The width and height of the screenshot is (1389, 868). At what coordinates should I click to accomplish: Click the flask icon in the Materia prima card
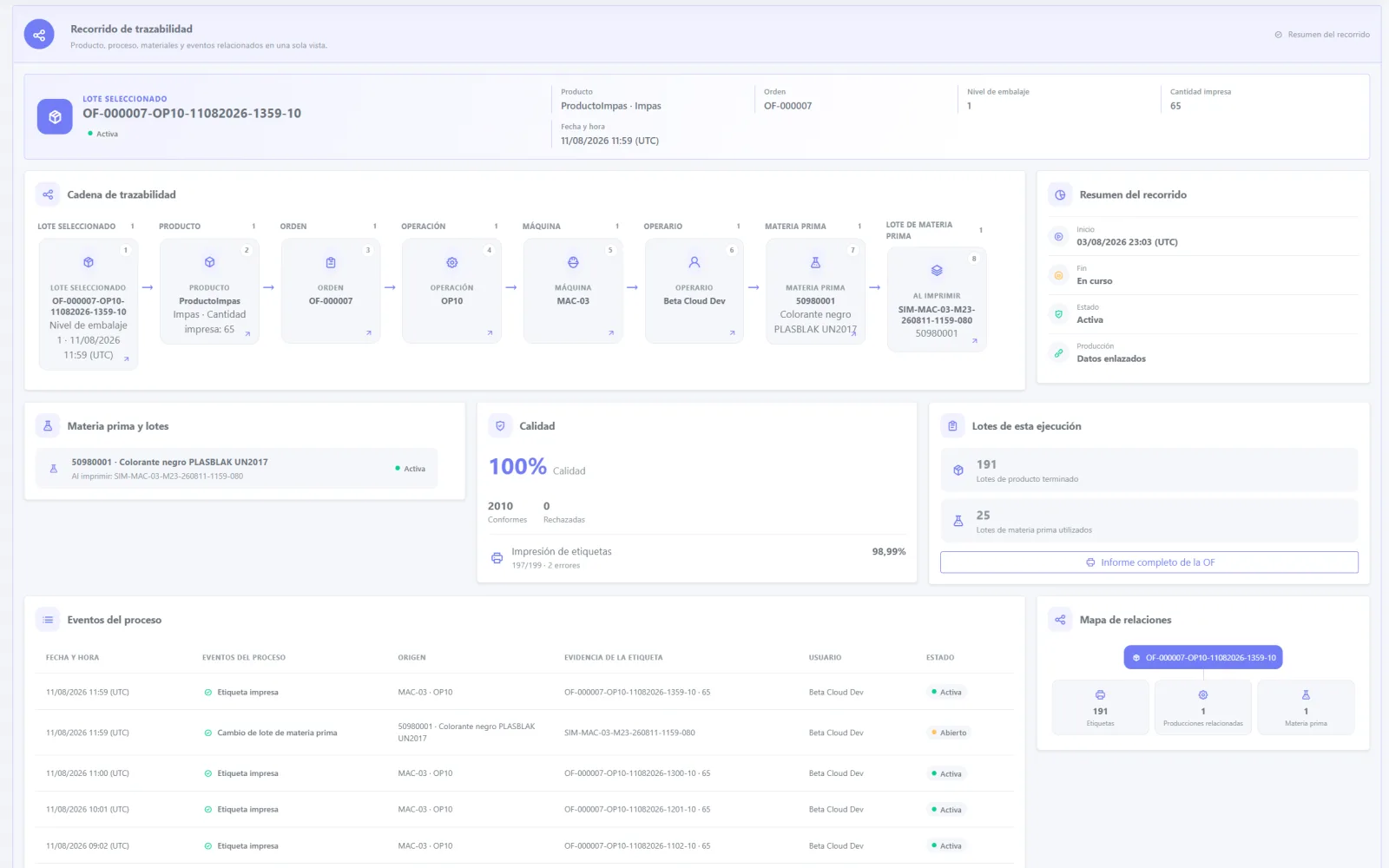click(815, 263)
